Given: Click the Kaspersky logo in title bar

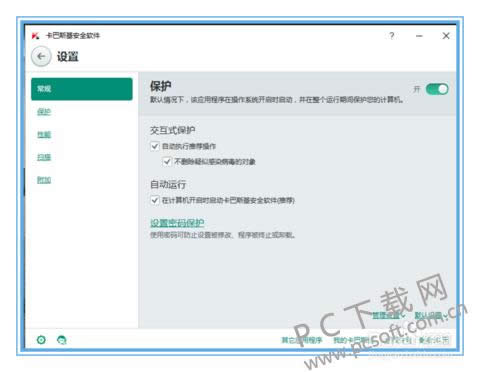Looking at the screenshot, I should click(35, 36).
